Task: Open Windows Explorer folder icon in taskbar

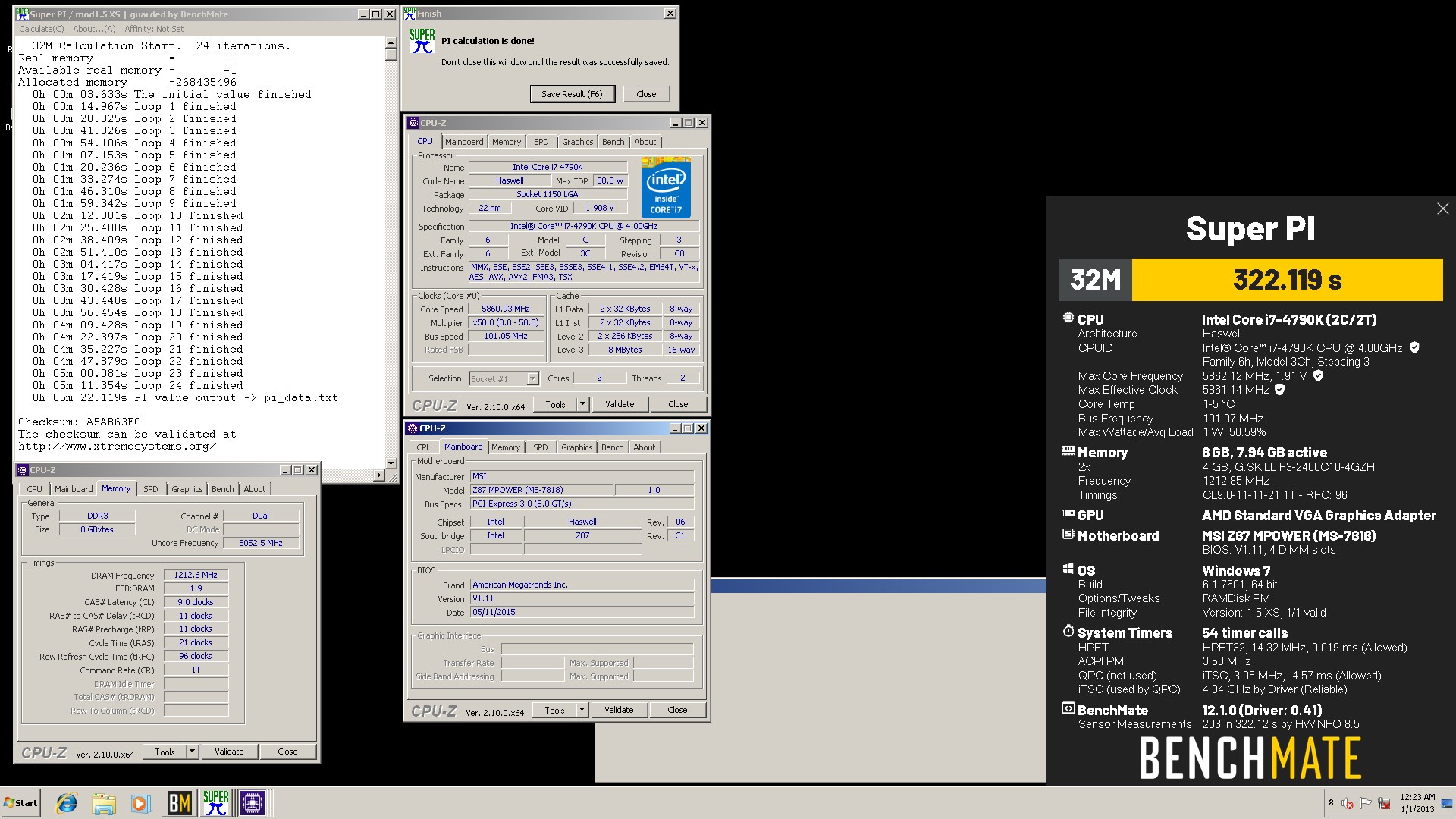Action: [104, 803]
